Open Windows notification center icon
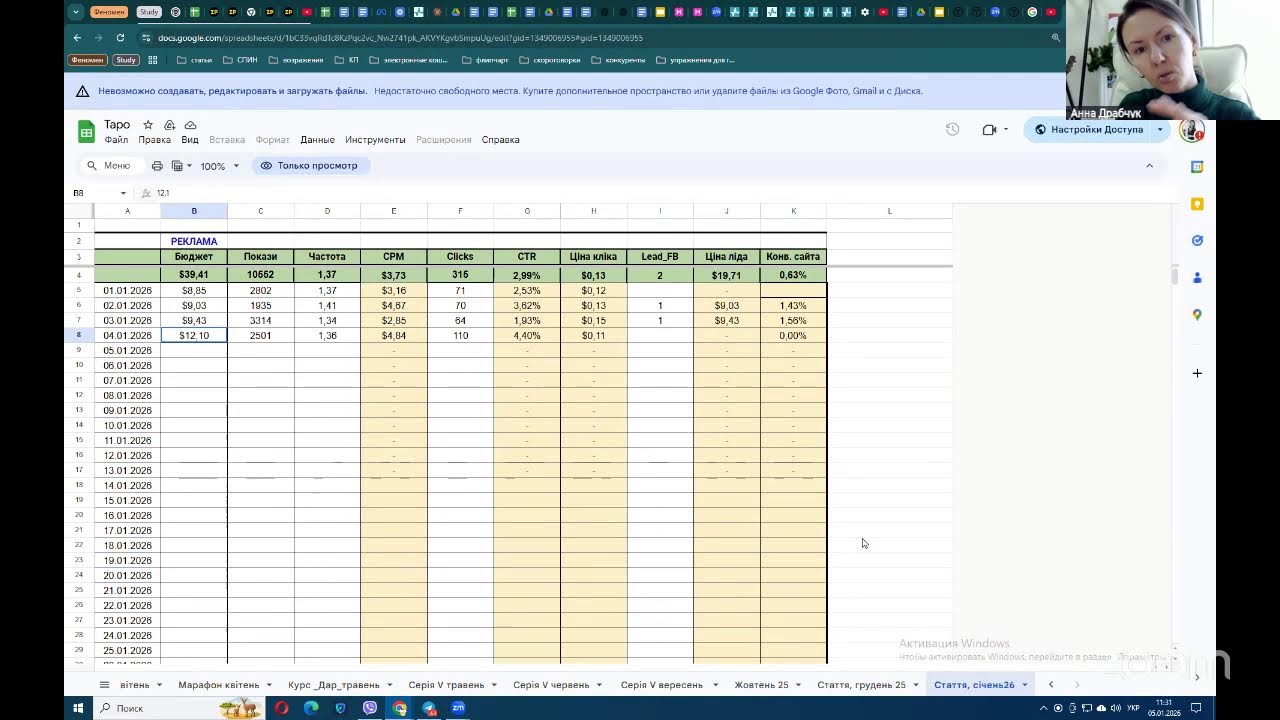Screen dimensions: 1280x720 click(x=1195, y=708)
